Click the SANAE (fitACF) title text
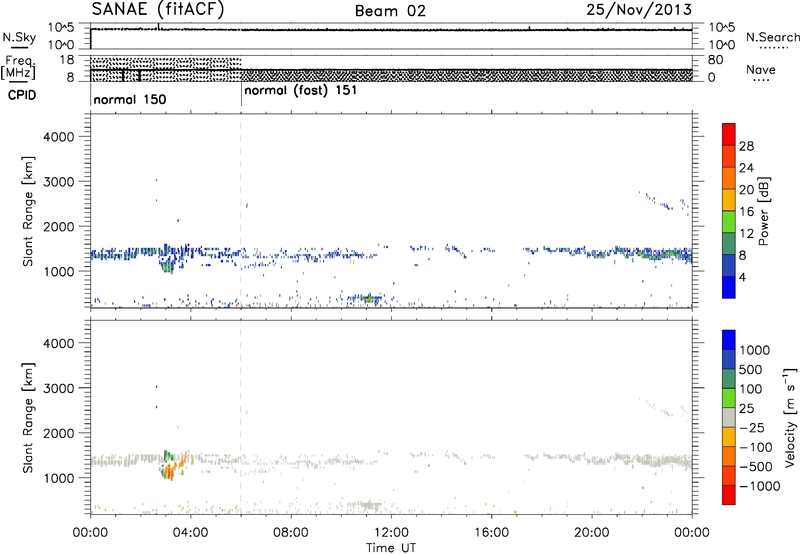The width and height of the screenshot is (800, 554). (x=158, y=9)
